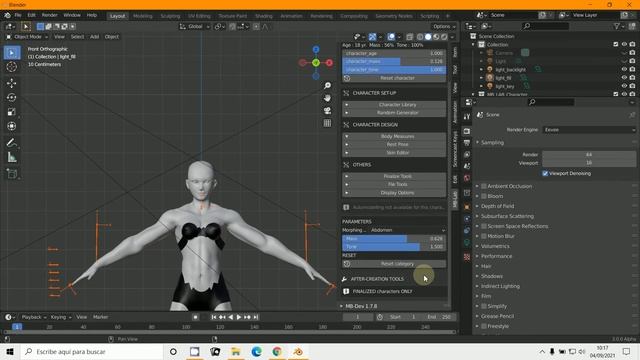640x360 pixels.
Task: Open the Display Options panel
Action: (394, 193)
